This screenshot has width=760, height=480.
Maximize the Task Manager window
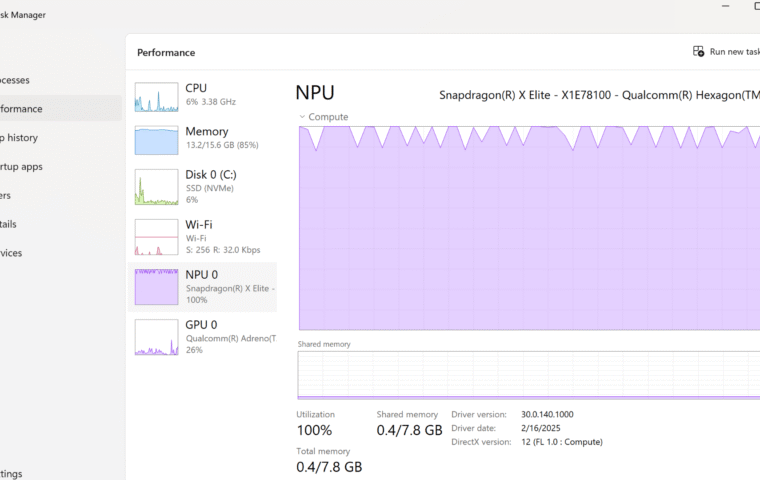pyautogui.click(x=755, y=6)
